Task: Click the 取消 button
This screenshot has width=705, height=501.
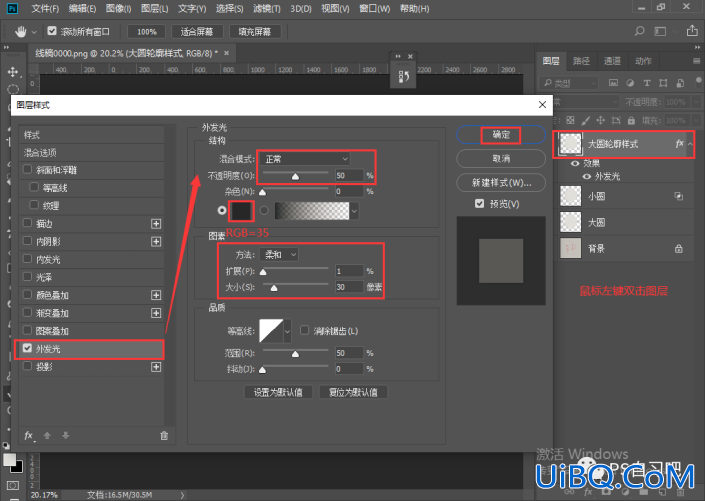Action: [501, 158]
